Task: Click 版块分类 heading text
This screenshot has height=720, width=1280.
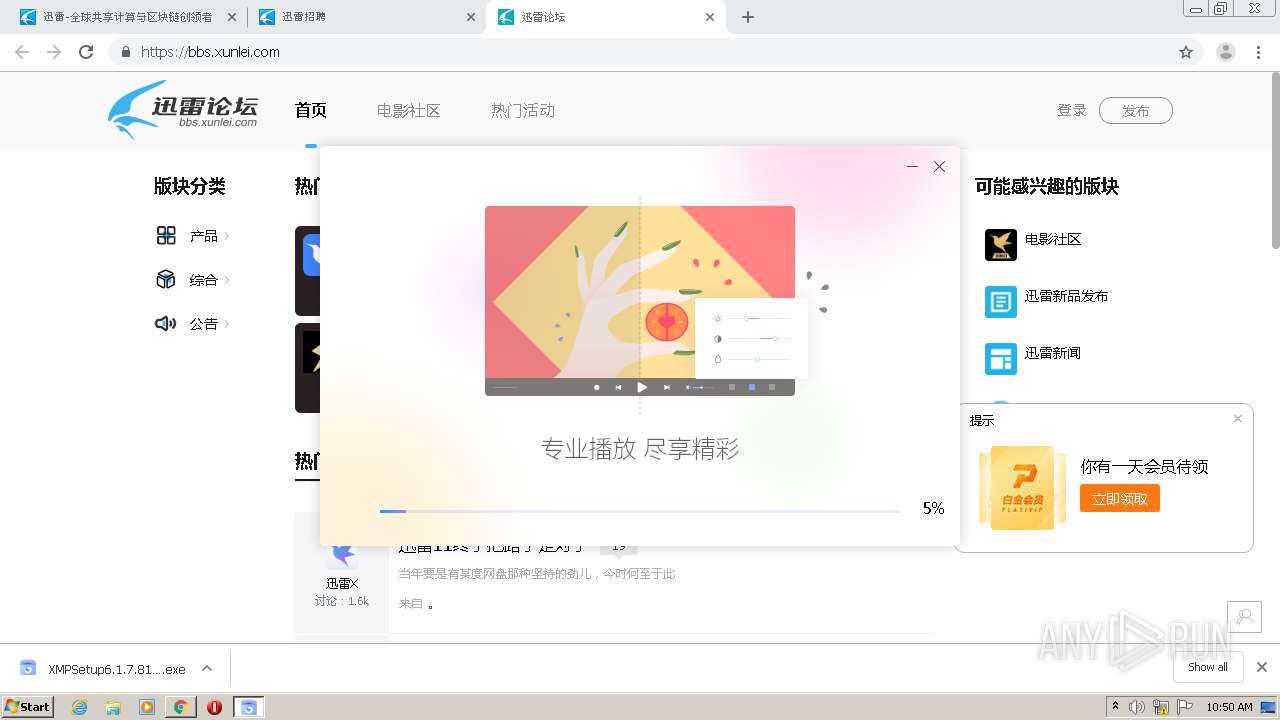Action: (x=190, y=186)
